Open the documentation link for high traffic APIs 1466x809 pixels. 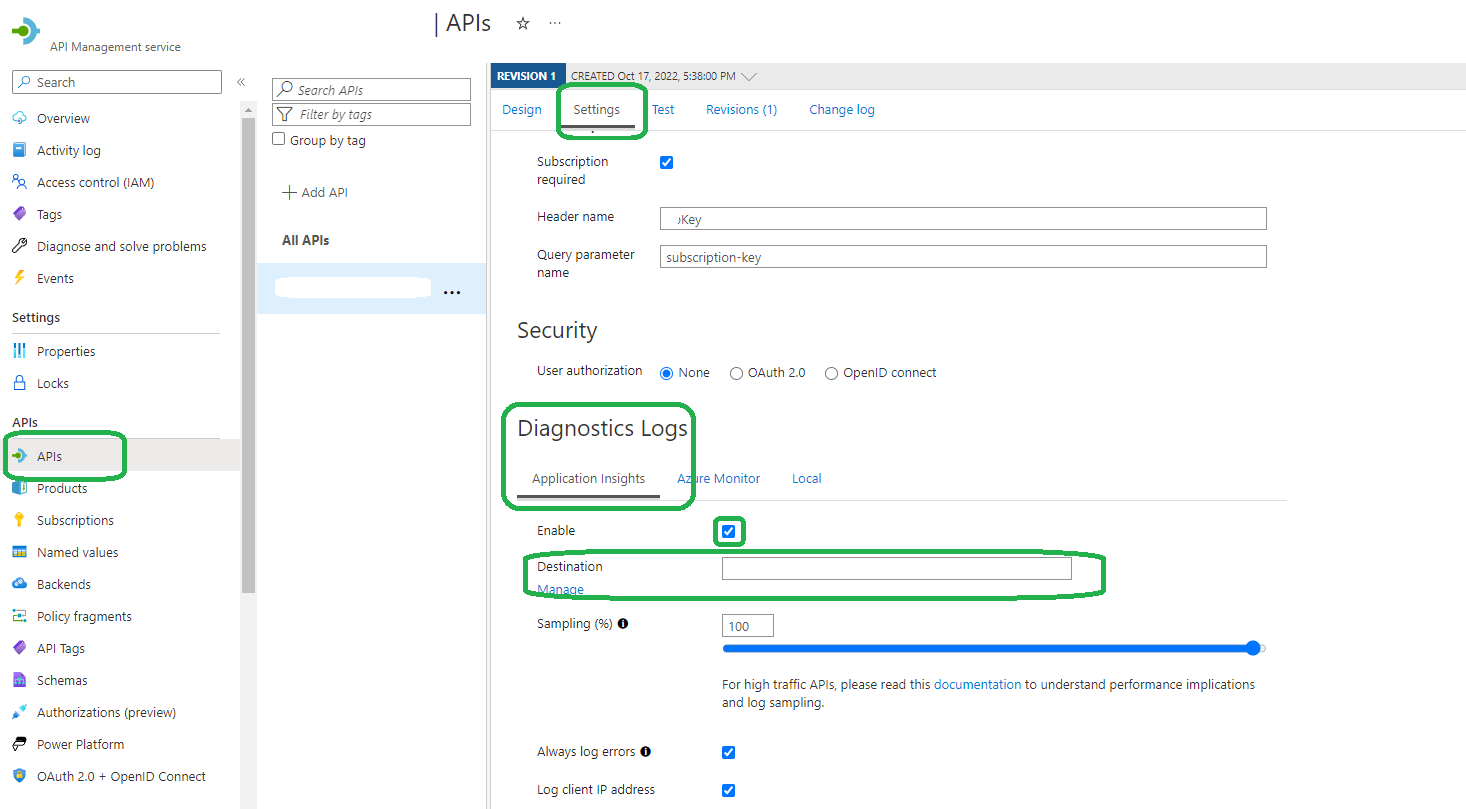[x=978, y=685]
